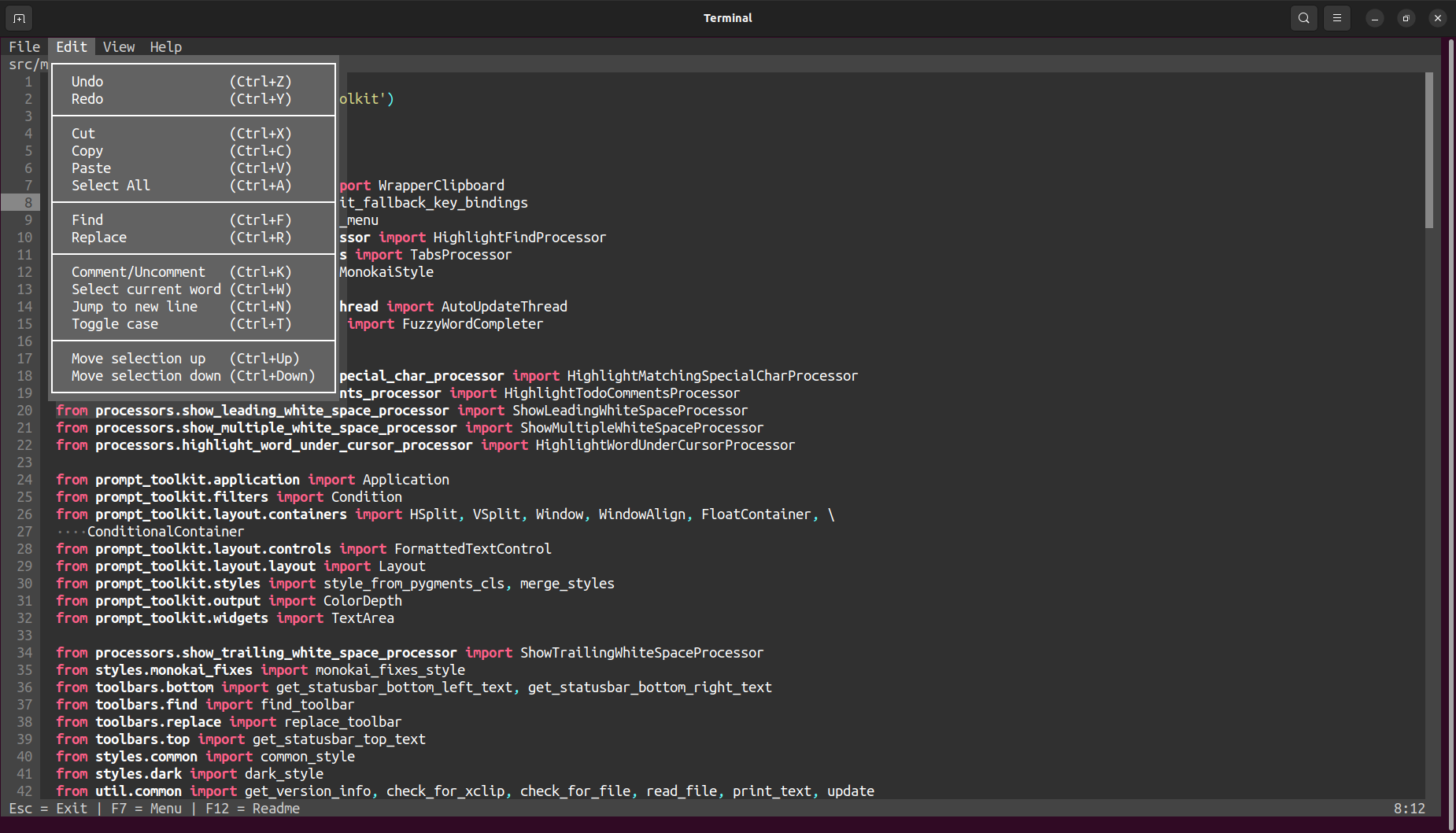Toggle Comment/Uncomment menu entry

pos(139,272)
